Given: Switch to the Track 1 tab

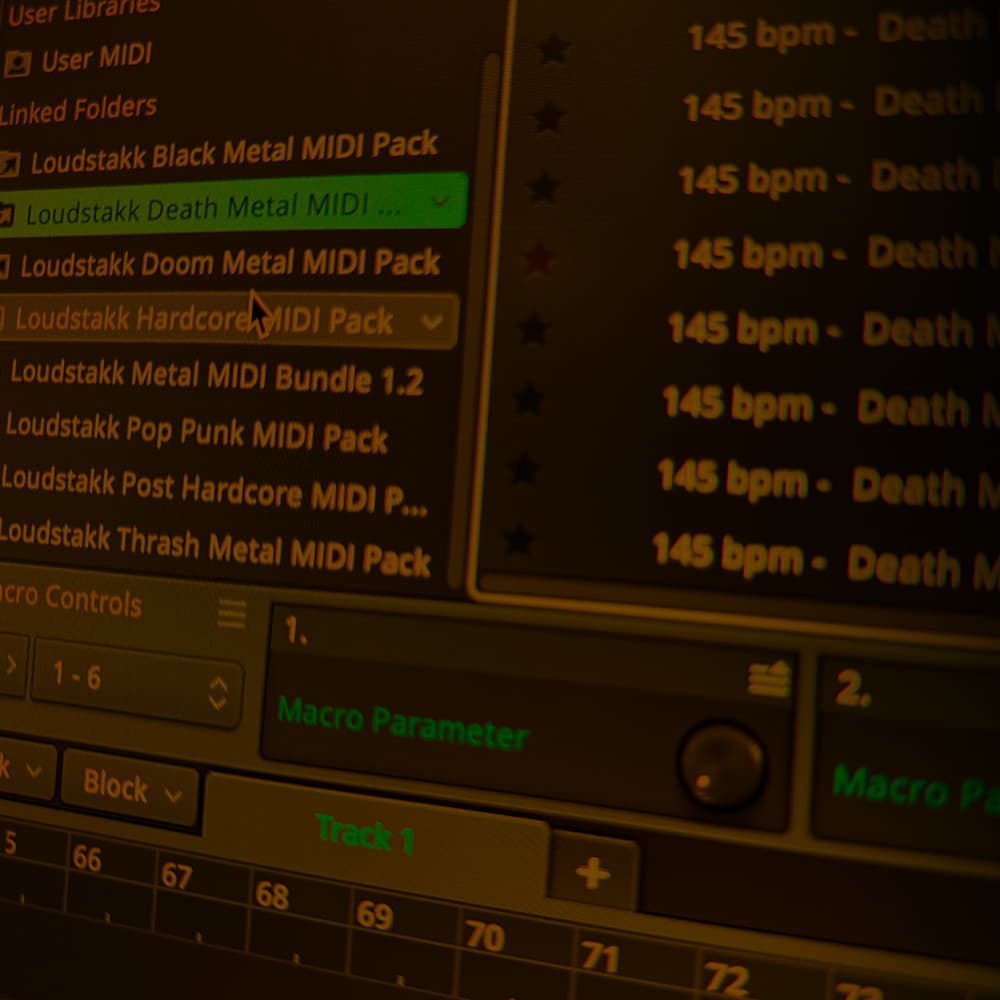Looking at the screenshot, I should pos(364,833).
